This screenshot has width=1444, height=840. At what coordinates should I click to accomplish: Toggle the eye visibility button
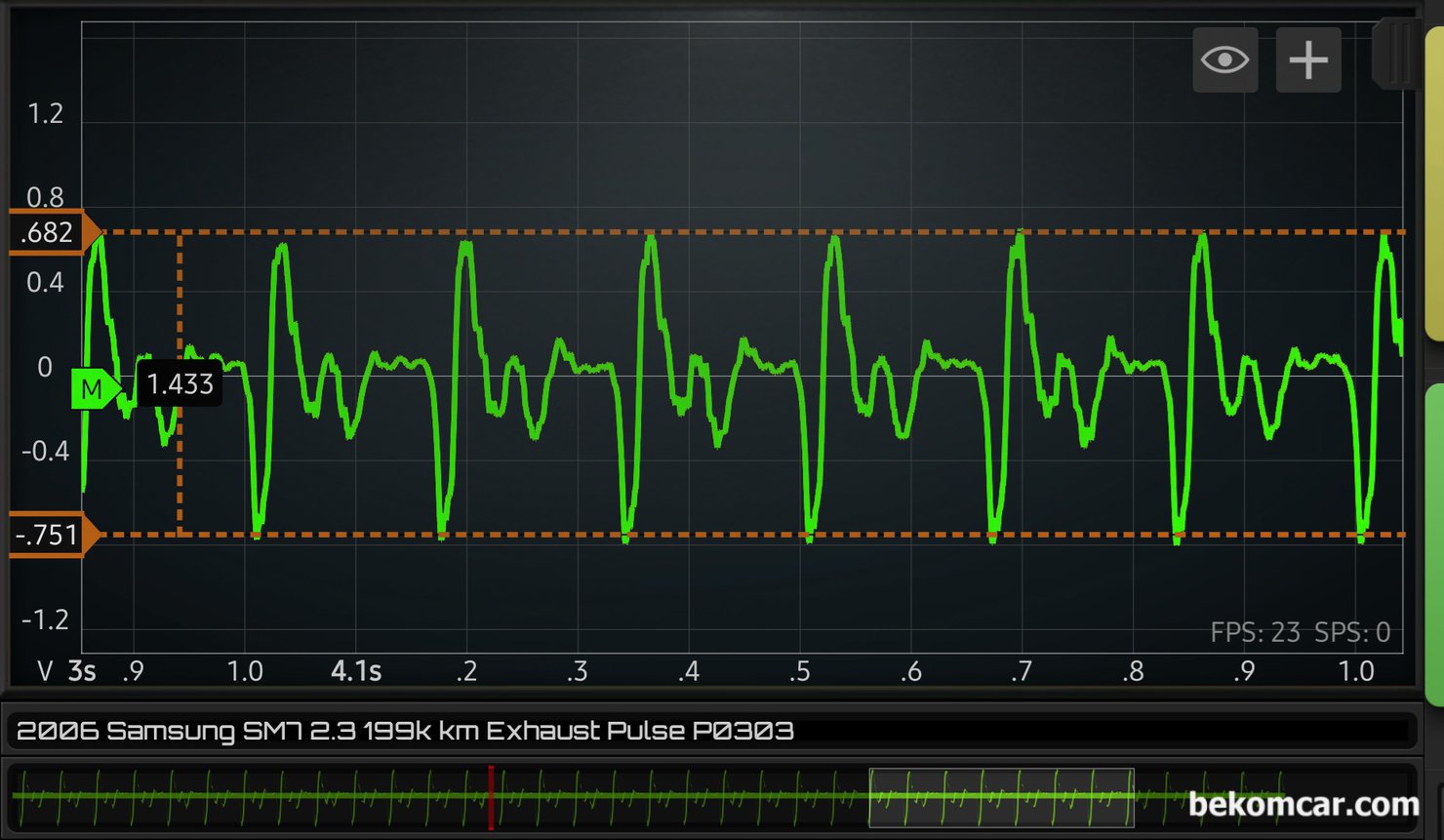point(1224,60)
